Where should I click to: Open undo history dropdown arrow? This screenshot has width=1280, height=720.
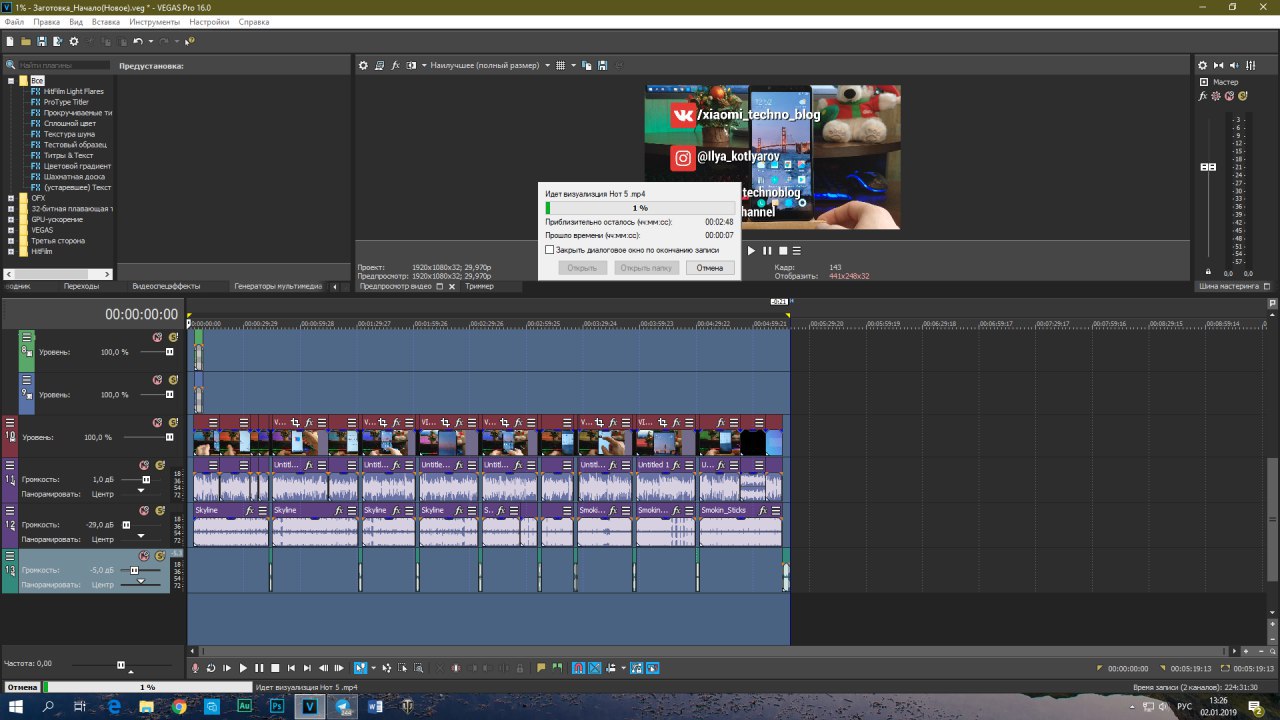[x=151, y=41]
